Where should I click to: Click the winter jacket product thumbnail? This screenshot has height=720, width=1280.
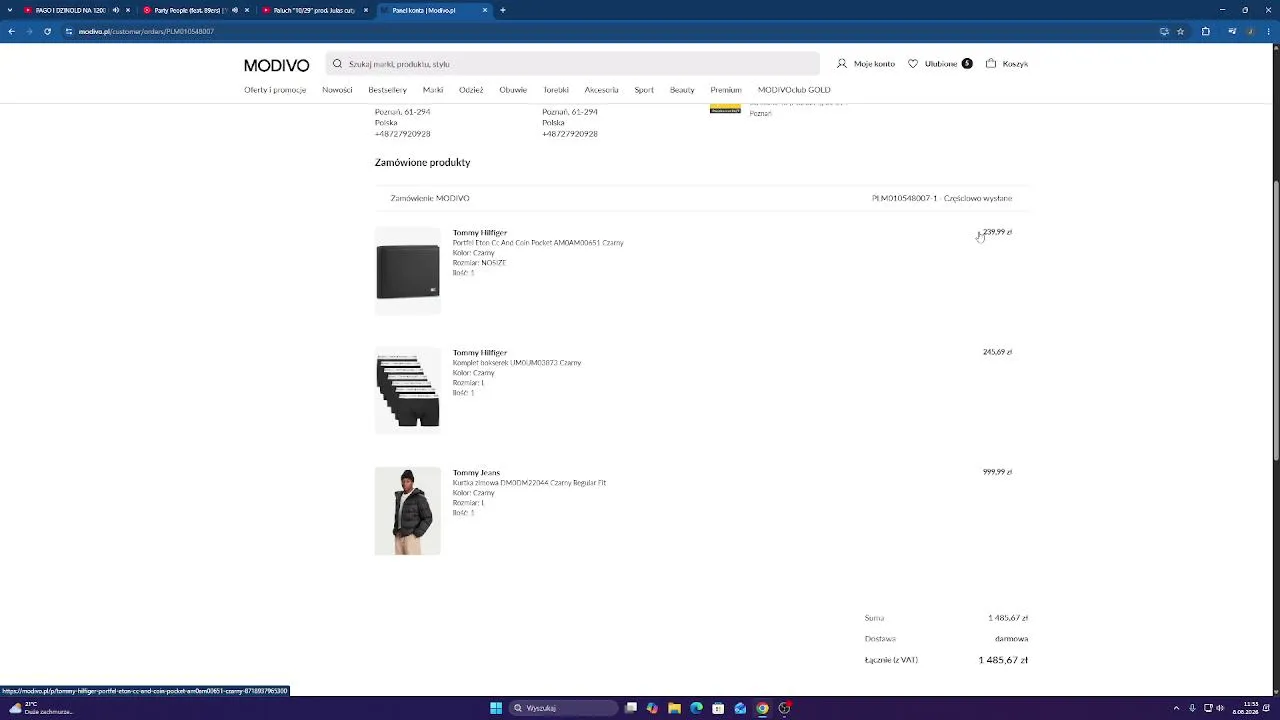coord(407,511)
